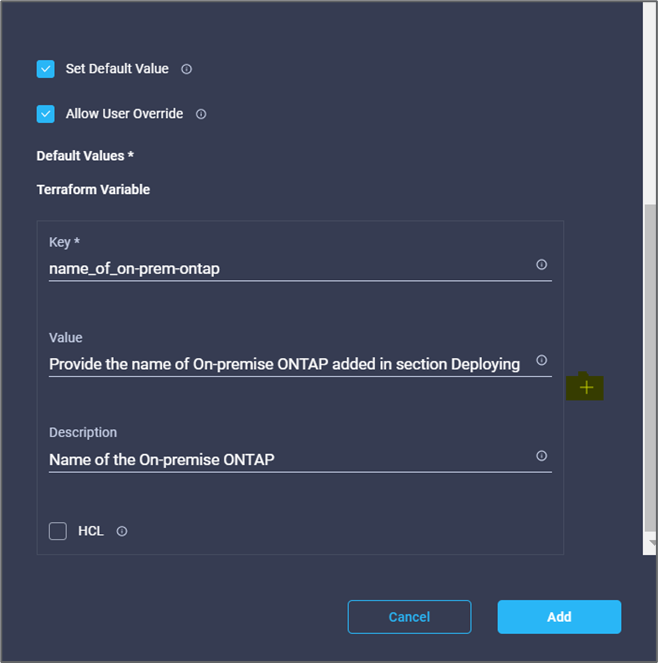Enable the HCL checkbox
Screen dimensions: 658x663
[58, 531]
